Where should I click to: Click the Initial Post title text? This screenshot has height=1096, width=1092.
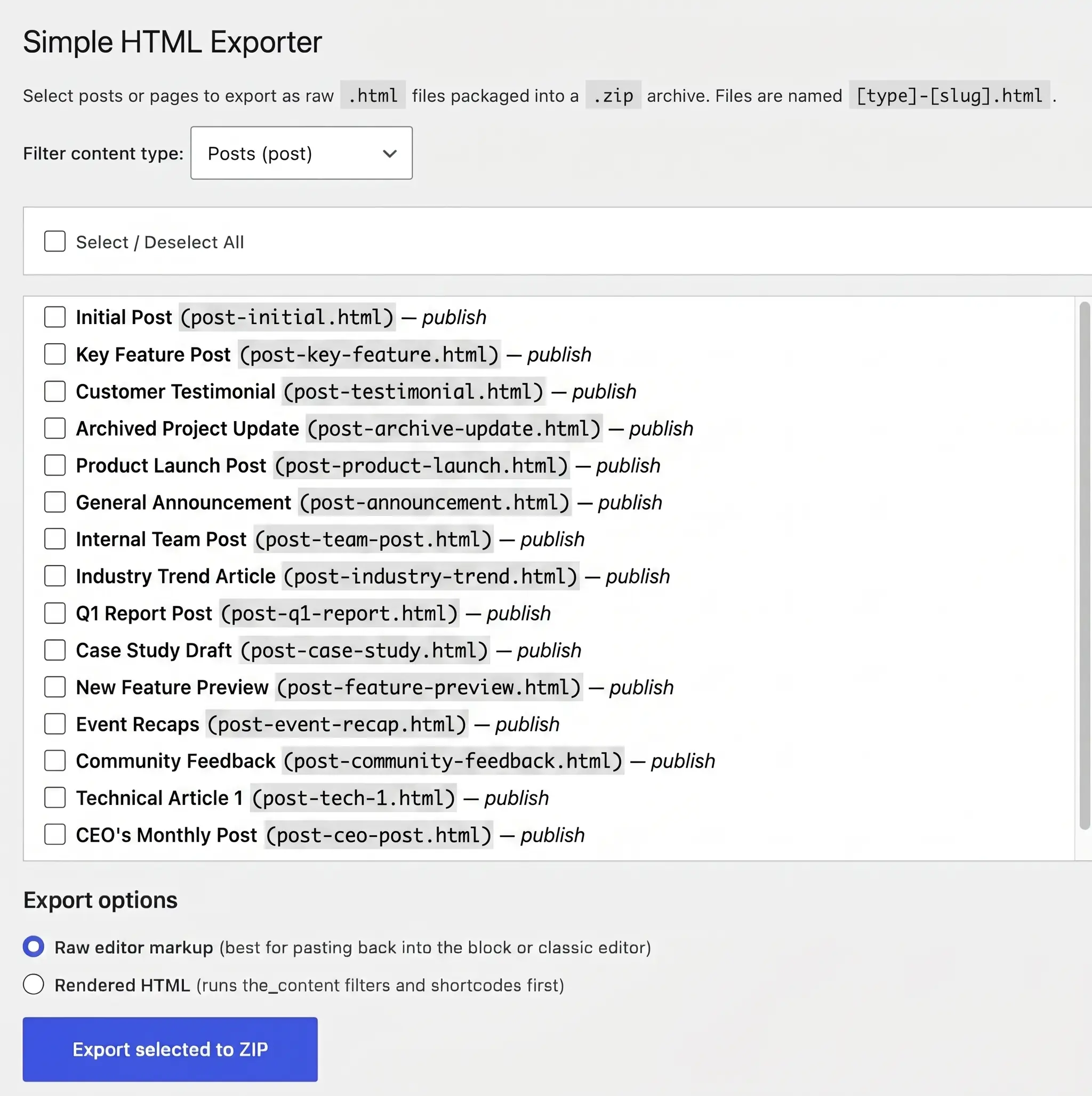124,317
